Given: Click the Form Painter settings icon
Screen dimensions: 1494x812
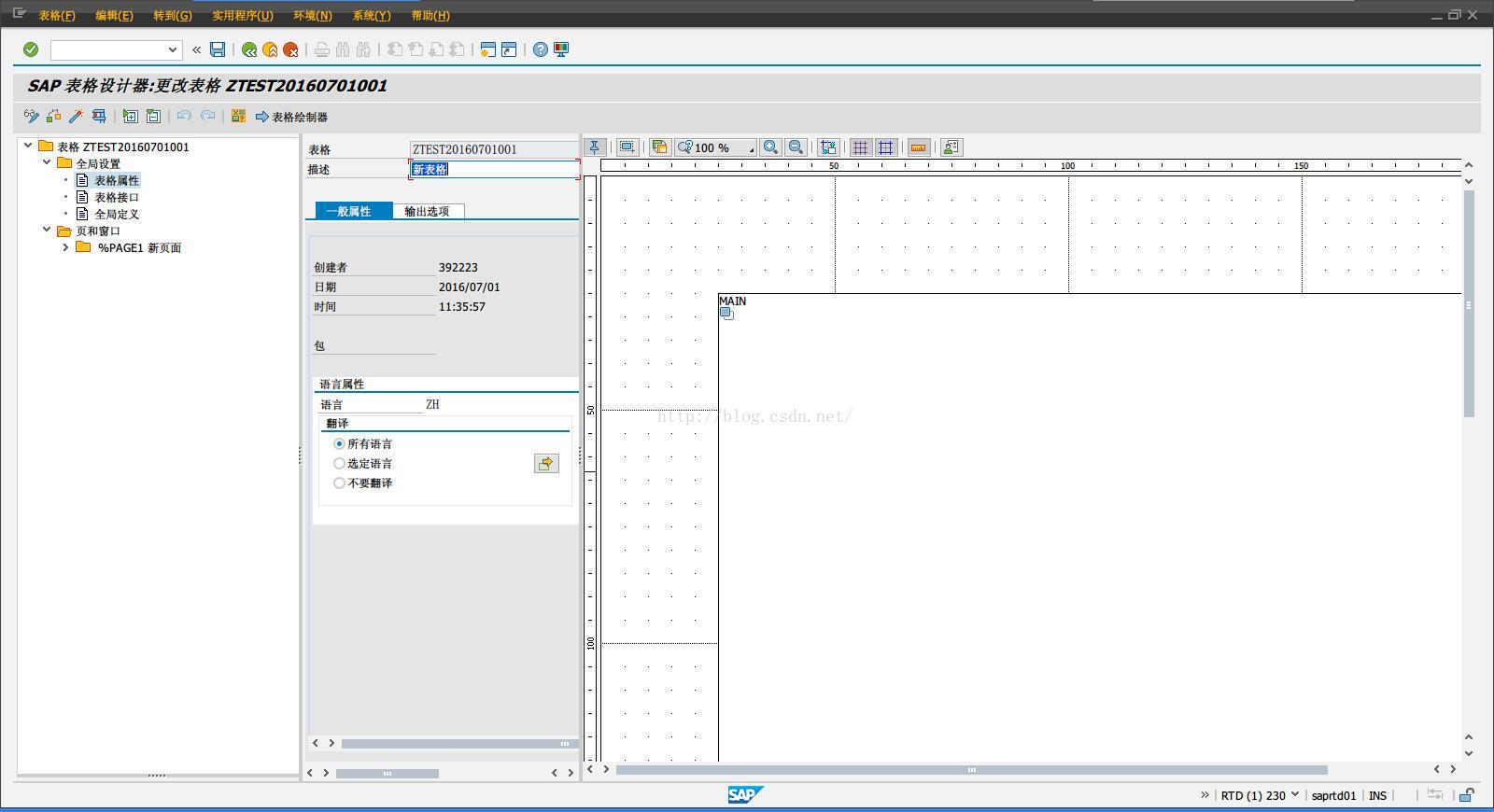Looking at the screenshot, I should (951, 147).
